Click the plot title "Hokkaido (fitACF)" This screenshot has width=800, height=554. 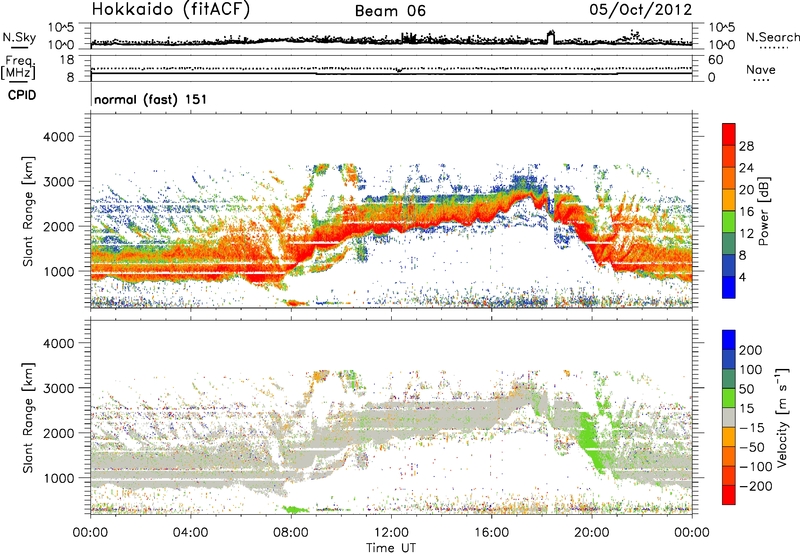(171, 9)
